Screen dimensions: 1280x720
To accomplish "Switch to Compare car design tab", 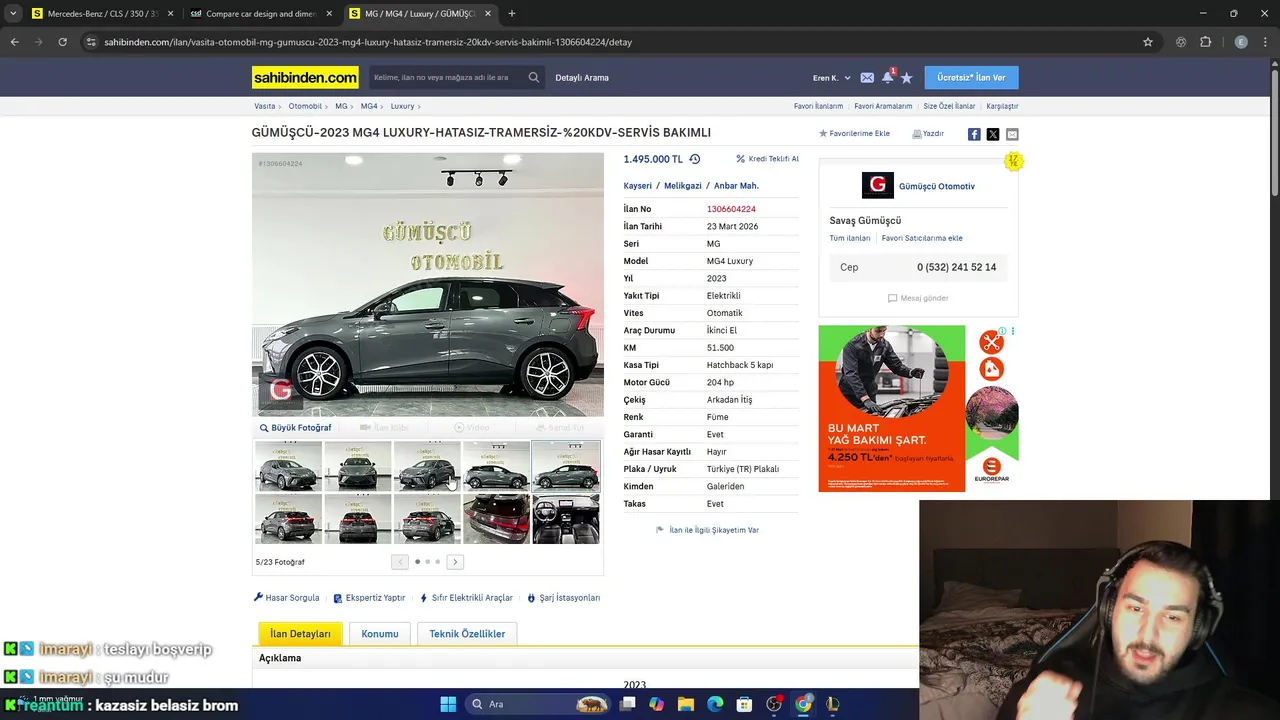I will pyautogui.click(x=260, y=14).
